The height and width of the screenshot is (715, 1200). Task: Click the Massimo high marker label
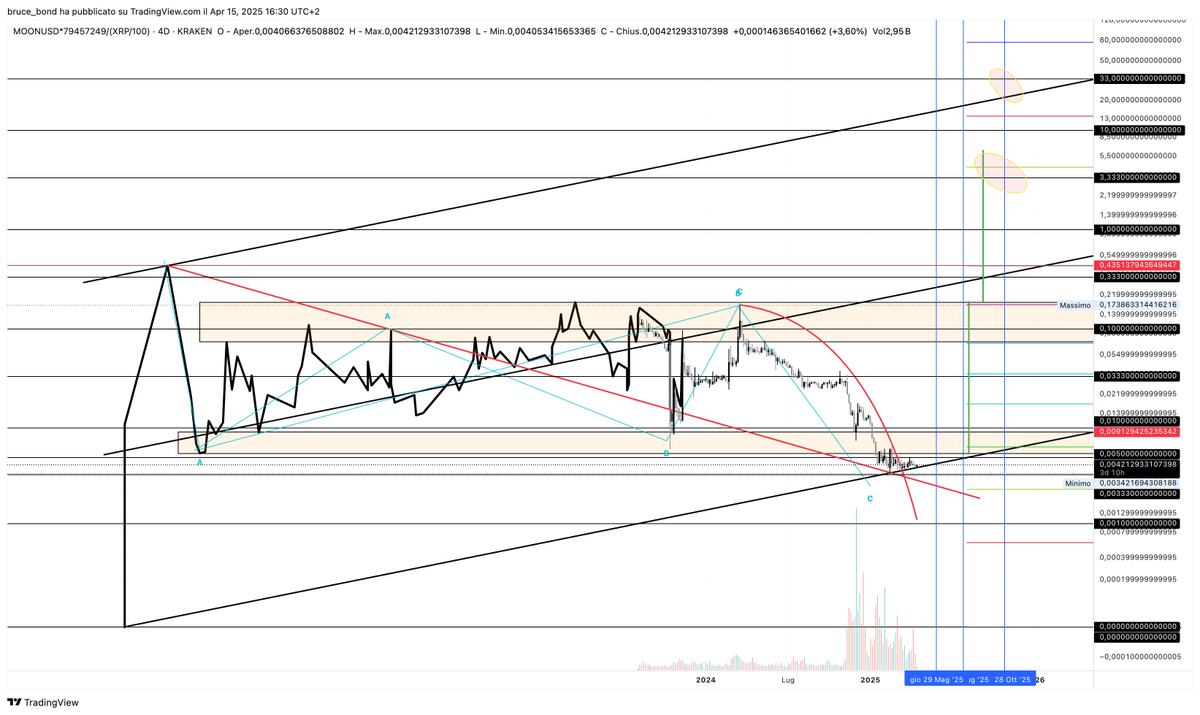[x=1075, y=303]
